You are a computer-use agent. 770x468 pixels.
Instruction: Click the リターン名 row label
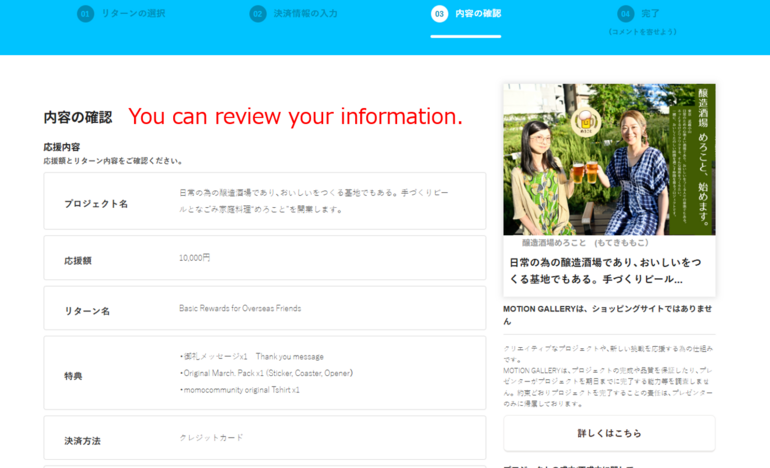tap(87, 311)
